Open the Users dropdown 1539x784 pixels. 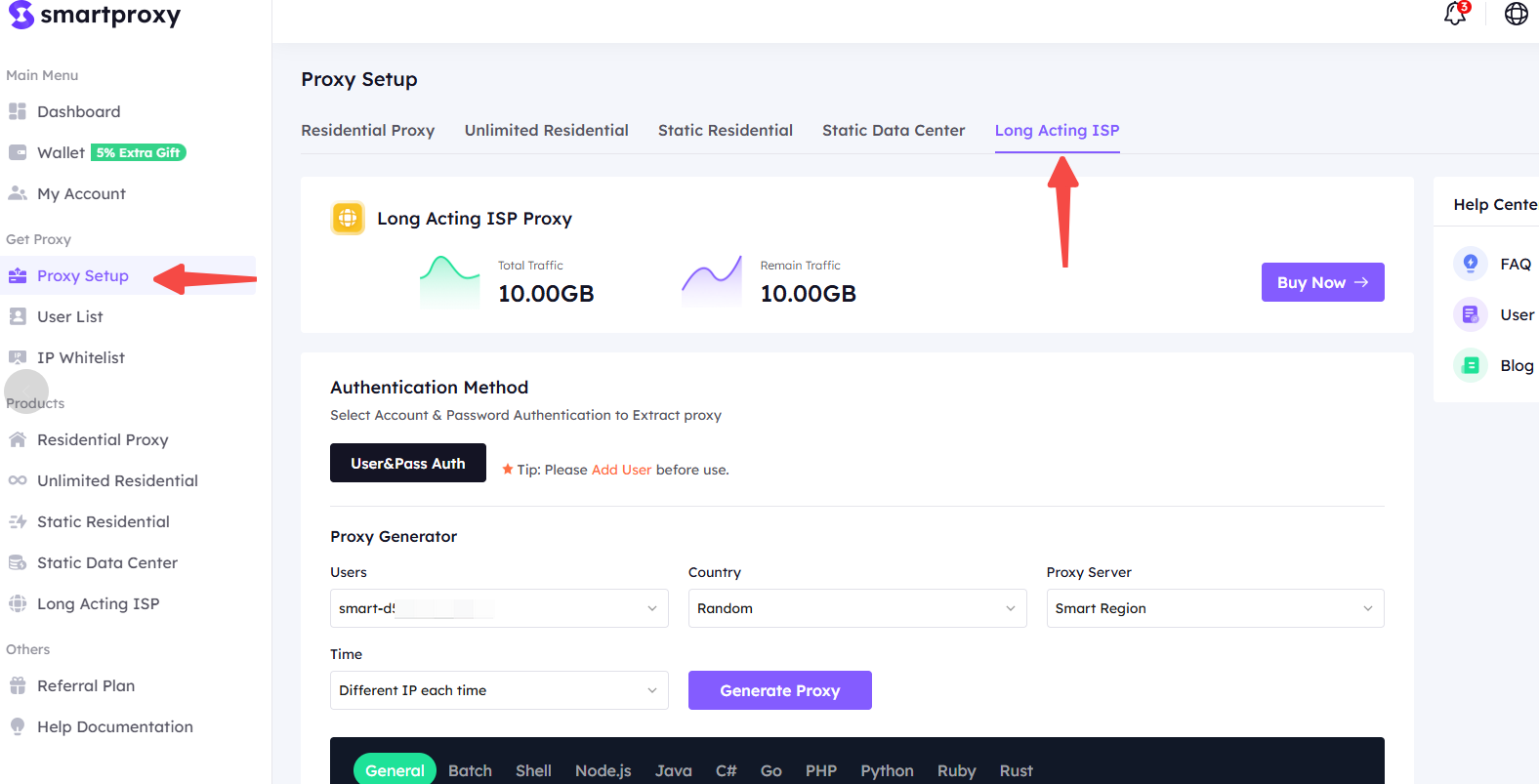click(499, 608)
